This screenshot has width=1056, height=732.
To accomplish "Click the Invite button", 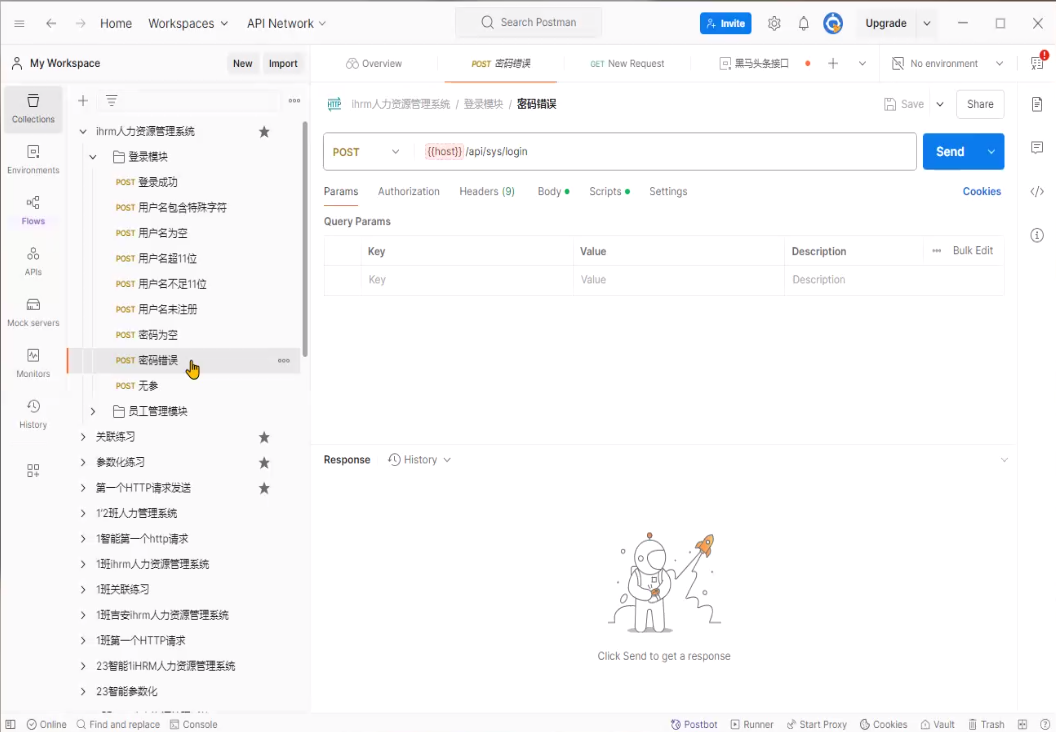I will tap(725, 23).
